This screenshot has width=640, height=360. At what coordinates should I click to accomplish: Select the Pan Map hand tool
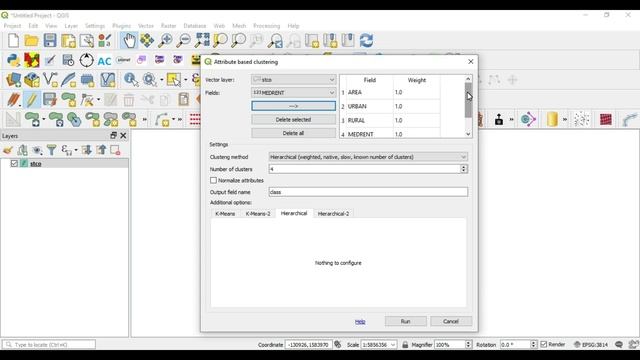[x=129, y=40]
